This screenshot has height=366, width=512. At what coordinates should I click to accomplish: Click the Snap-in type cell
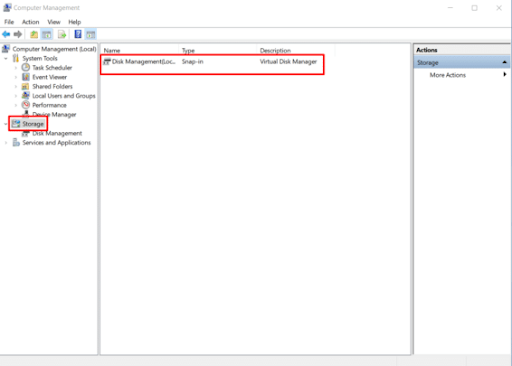(192, 62)
